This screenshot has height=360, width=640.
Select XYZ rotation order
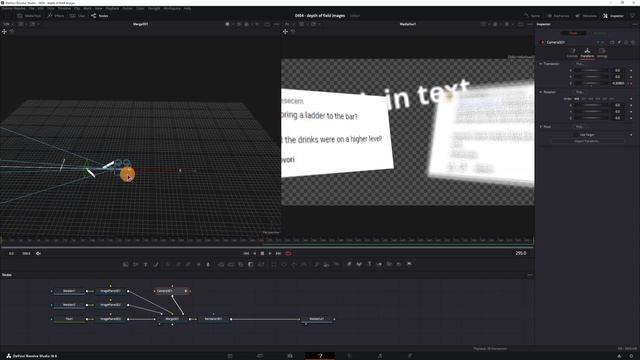pos(577,99)
